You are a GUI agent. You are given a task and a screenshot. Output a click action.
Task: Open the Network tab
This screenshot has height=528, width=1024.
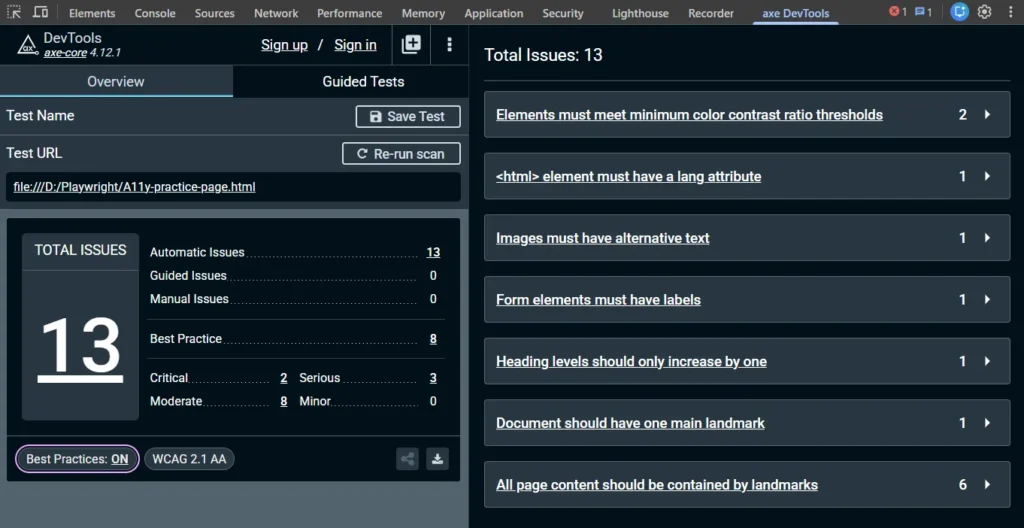pos(276,13)
